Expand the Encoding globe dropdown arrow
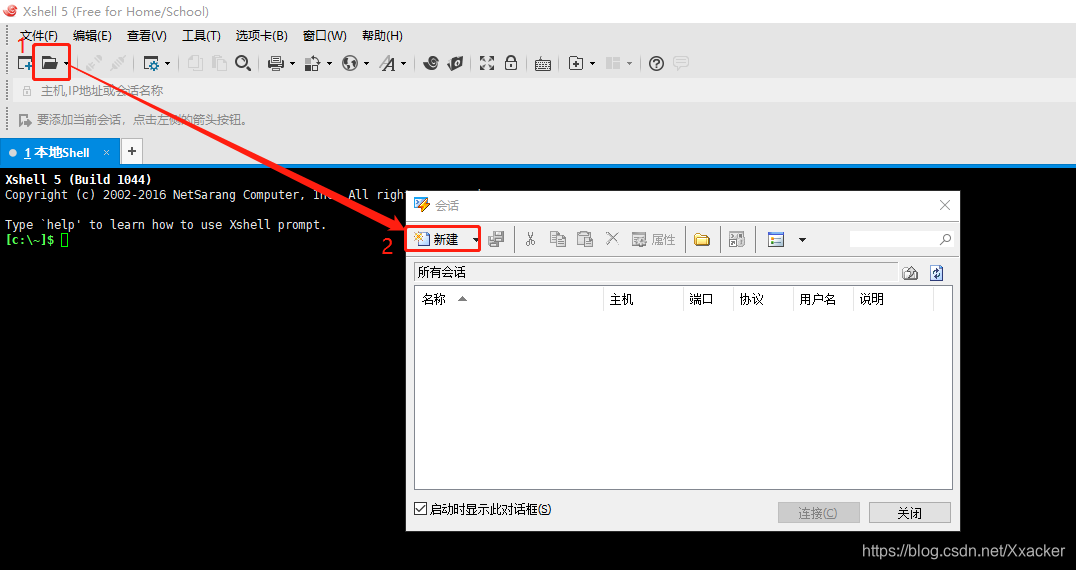 coord(366,64)
